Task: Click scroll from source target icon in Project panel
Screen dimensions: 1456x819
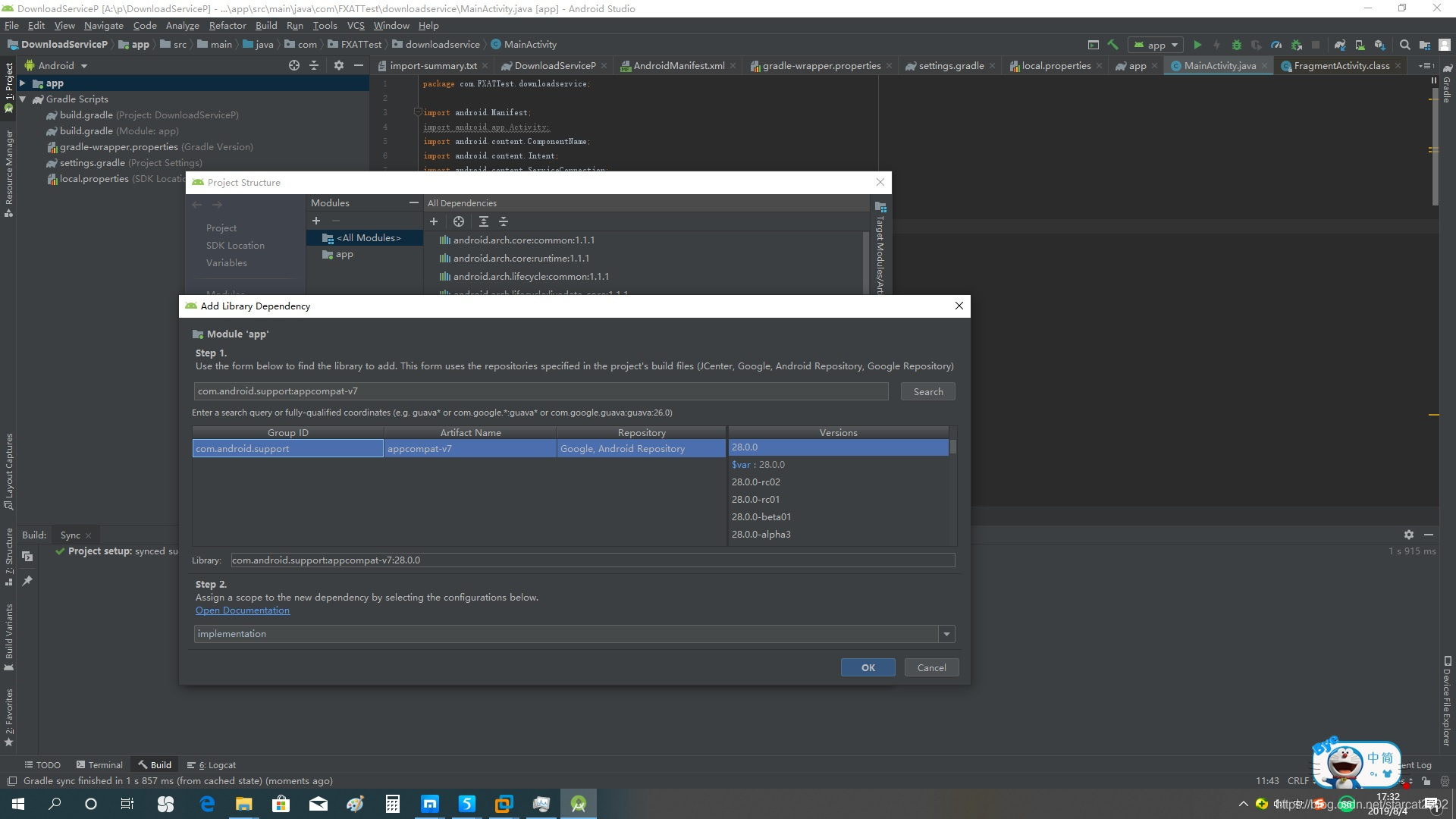Action: [294, 65]
